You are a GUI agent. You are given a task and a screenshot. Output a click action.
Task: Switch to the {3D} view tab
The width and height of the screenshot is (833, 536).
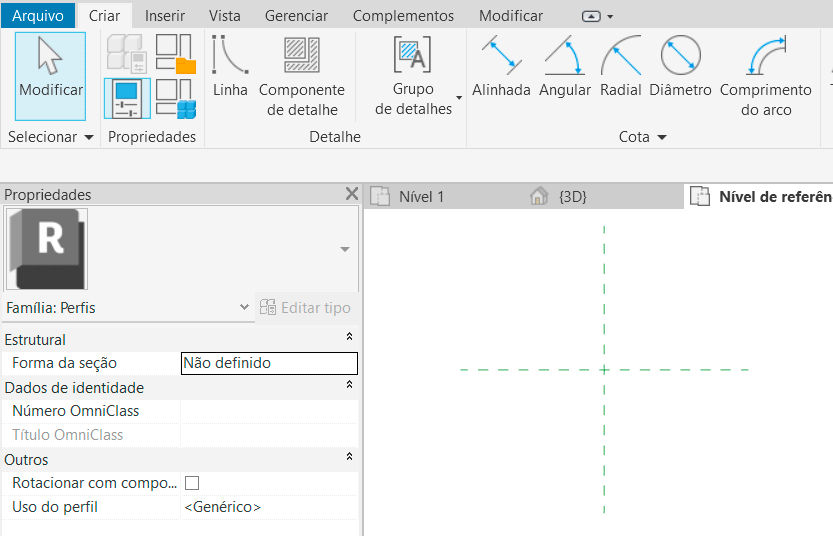[572, 197]
